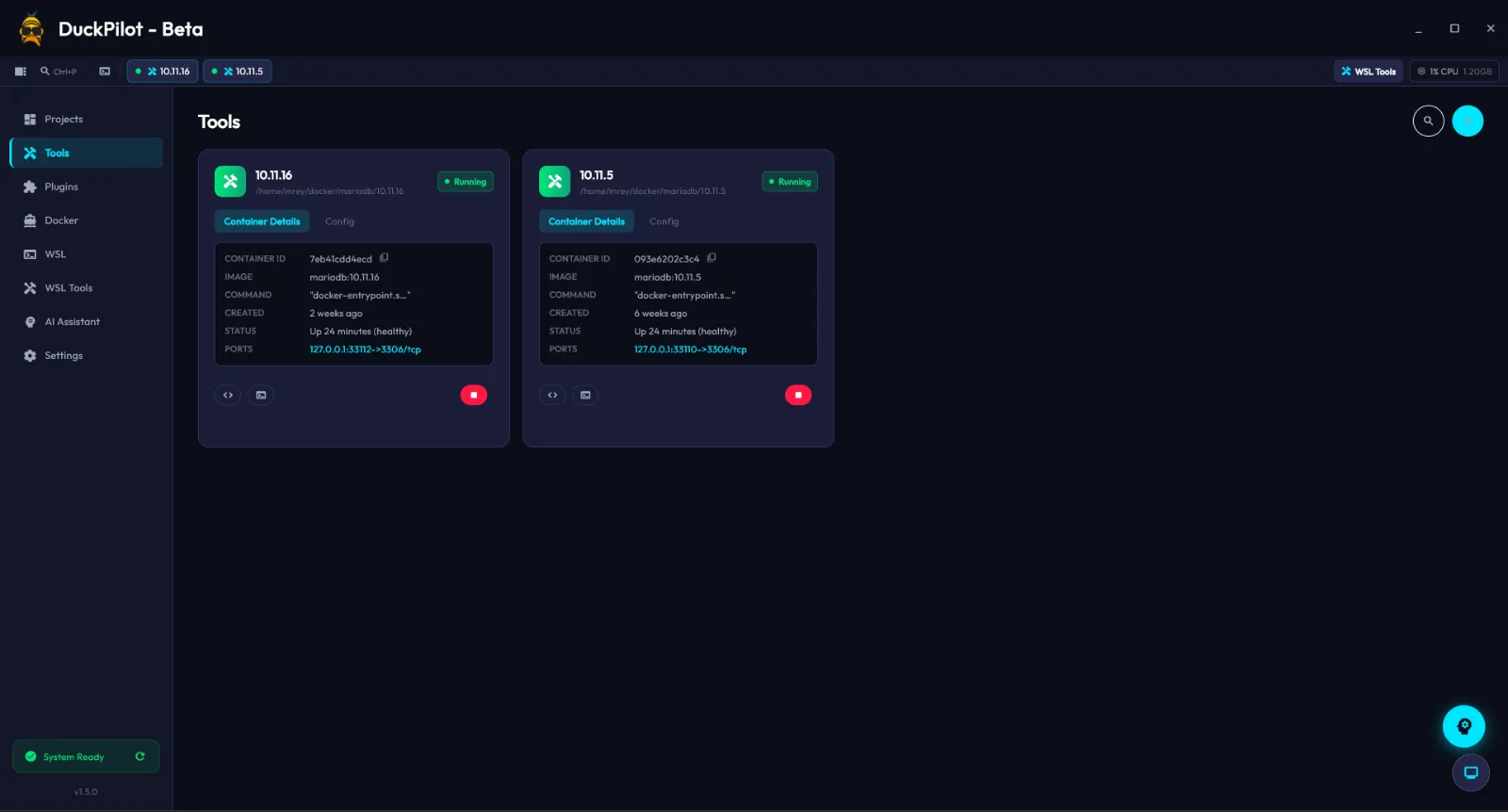Navigate to WSL in the sidebar
The width and height of the screenshot is (1508, 812).
[86, 254]
